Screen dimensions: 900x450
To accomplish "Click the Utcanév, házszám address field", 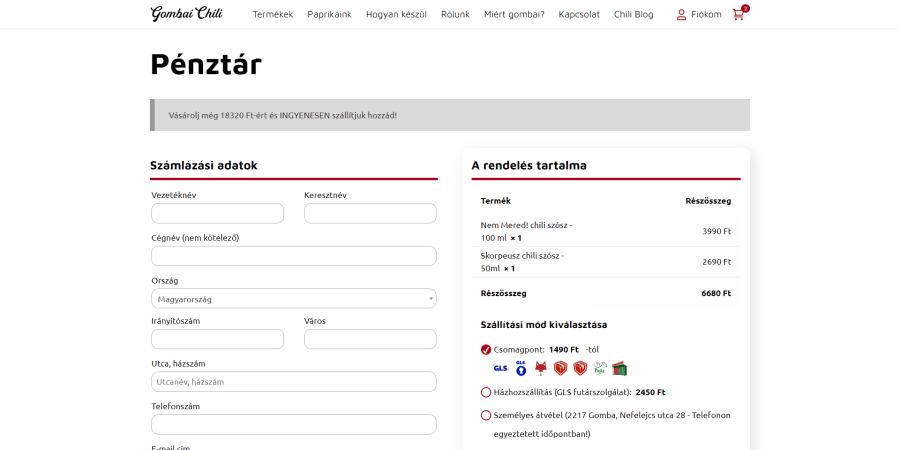I will (x=294, y=382).
